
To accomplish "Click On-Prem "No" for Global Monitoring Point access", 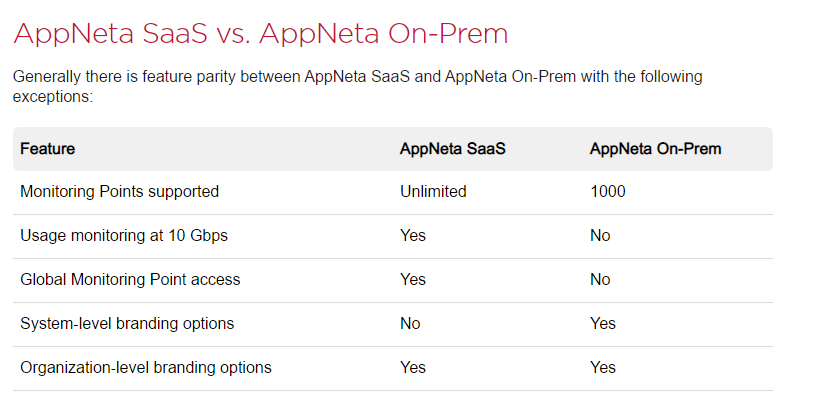I will pyautogui.click(x=600, y=279).
